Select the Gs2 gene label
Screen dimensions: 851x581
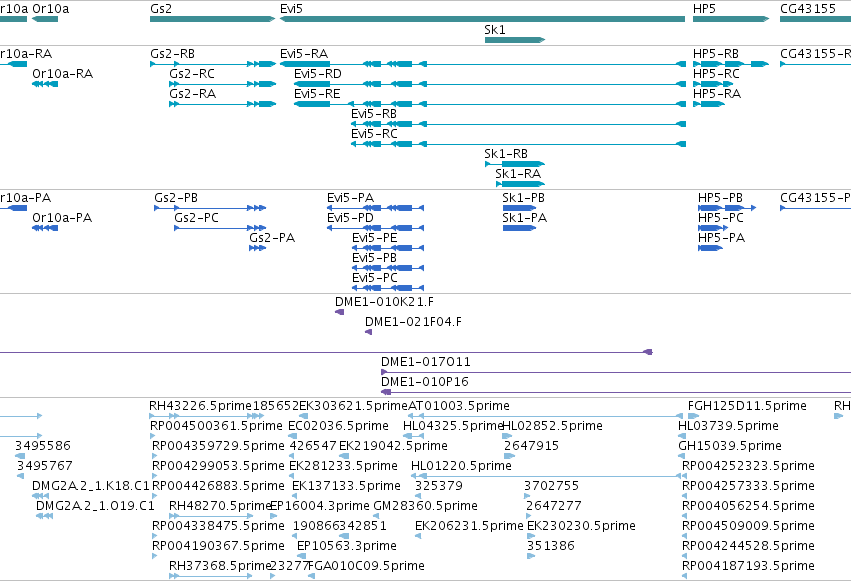[161, 9]
